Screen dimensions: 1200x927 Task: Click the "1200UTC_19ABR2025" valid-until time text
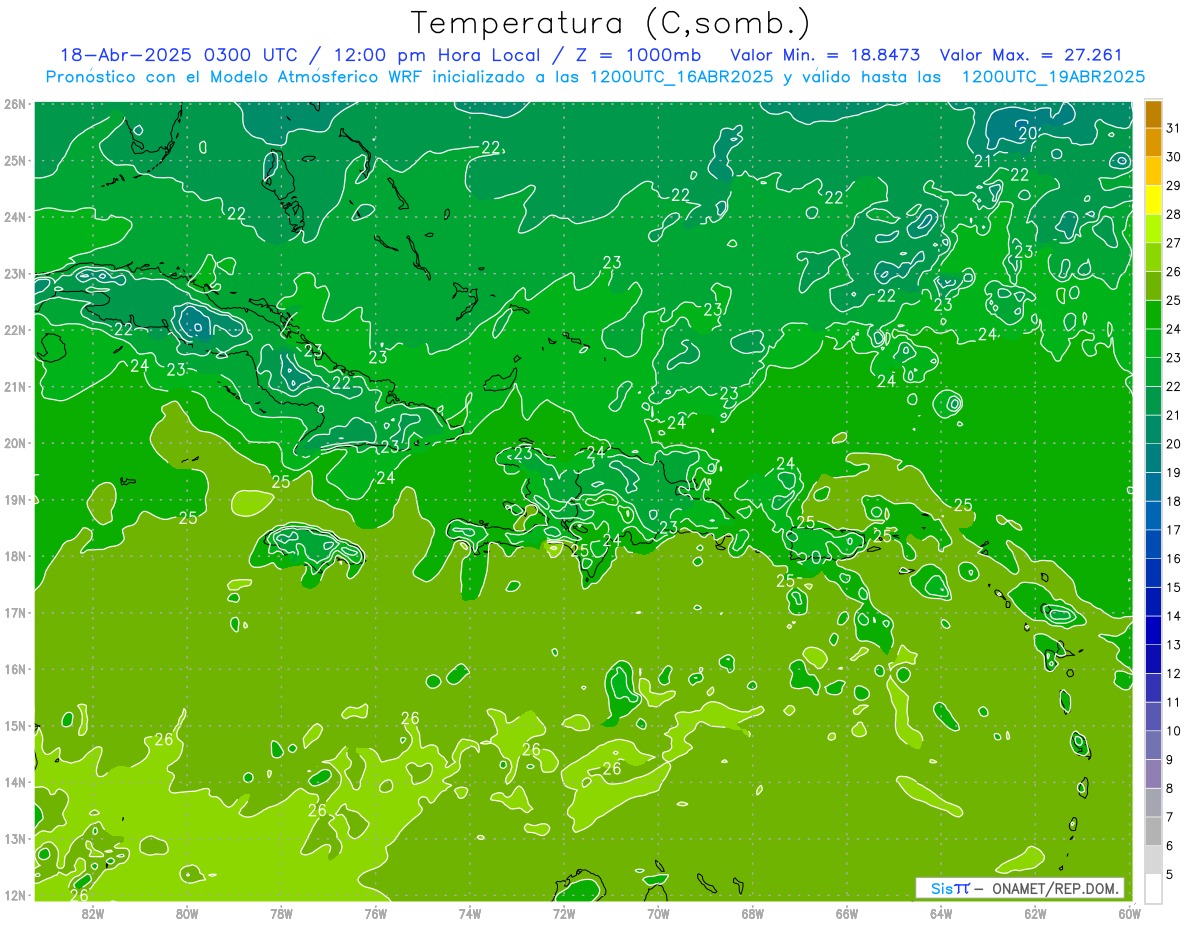pos(1053,77)
